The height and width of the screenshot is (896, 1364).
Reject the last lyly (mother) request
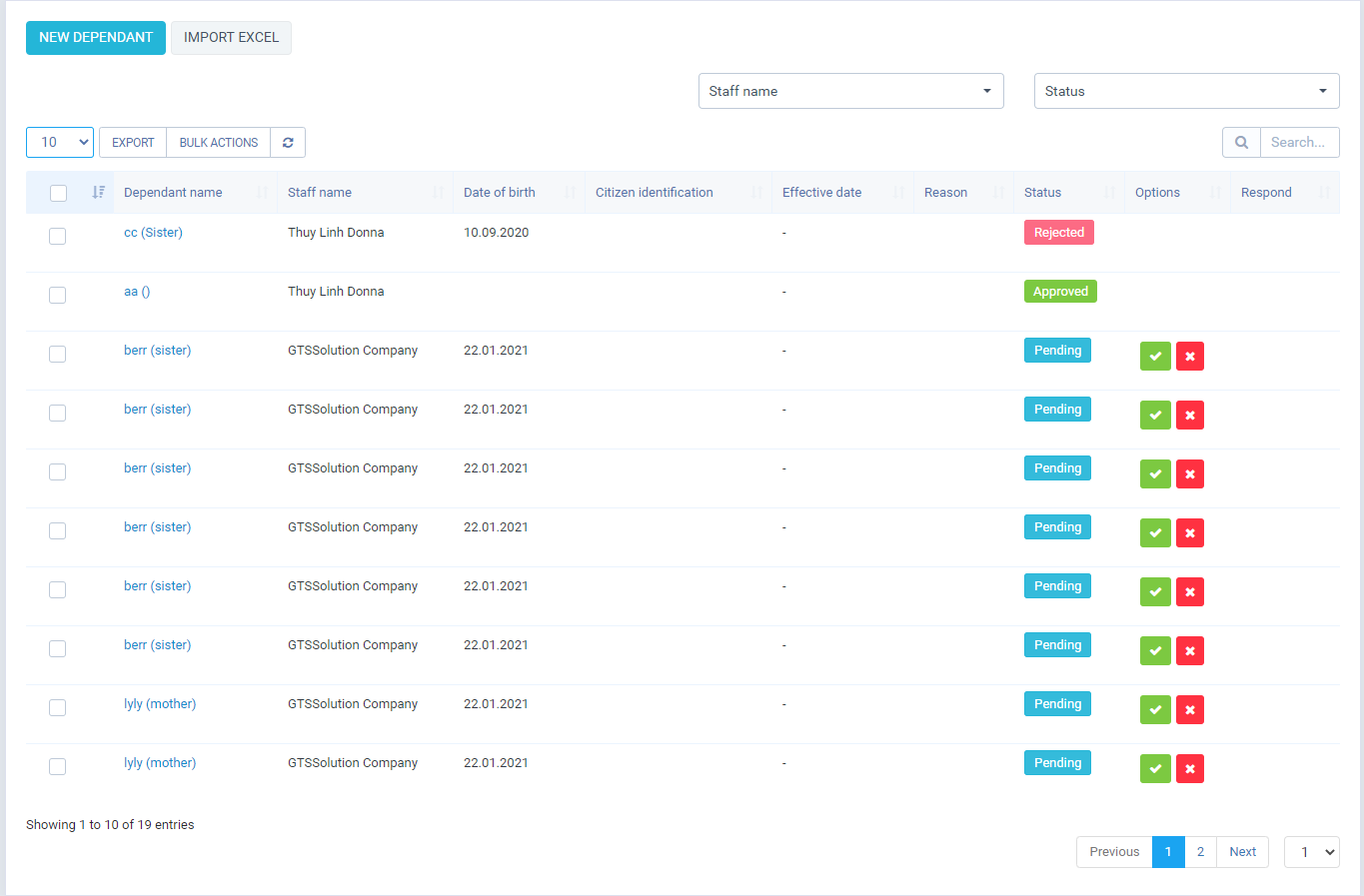tap(1189, 768)
